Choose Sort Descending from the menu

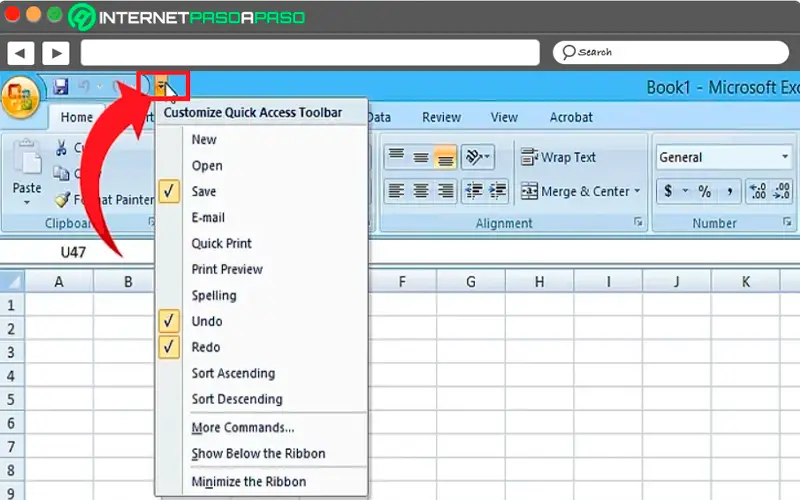click(x=237, y=399)
